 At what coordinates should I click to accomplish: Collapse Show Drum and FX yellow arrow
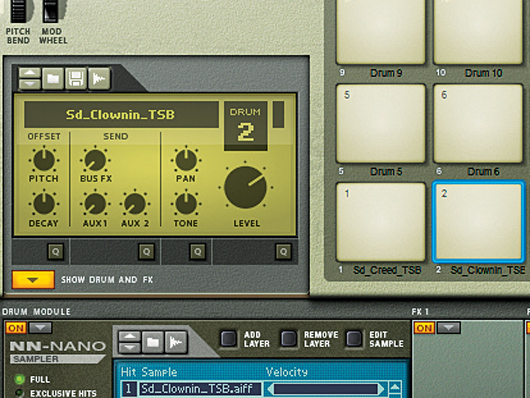(33, 280)
